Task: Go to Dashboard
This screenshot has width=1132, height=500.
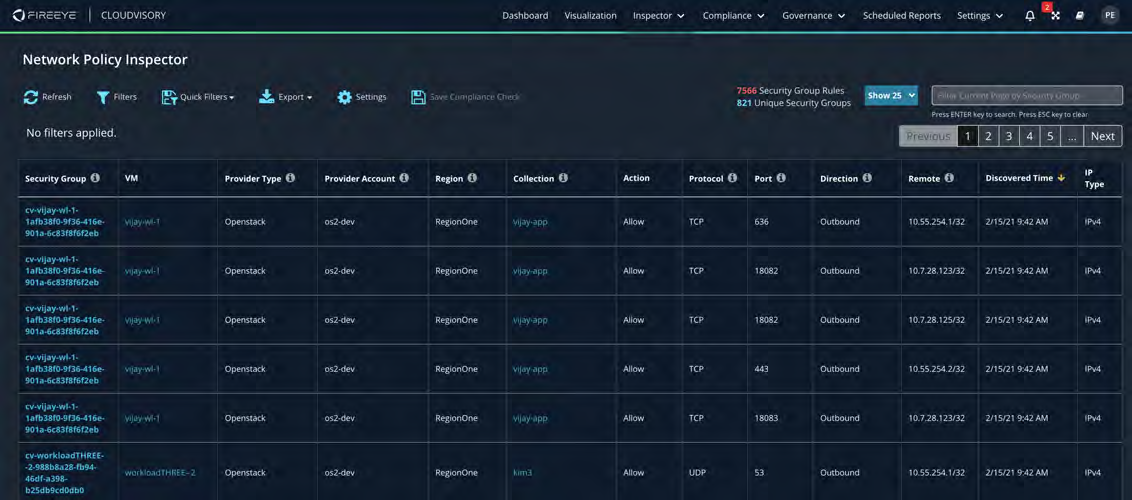Action: [525, 16]
